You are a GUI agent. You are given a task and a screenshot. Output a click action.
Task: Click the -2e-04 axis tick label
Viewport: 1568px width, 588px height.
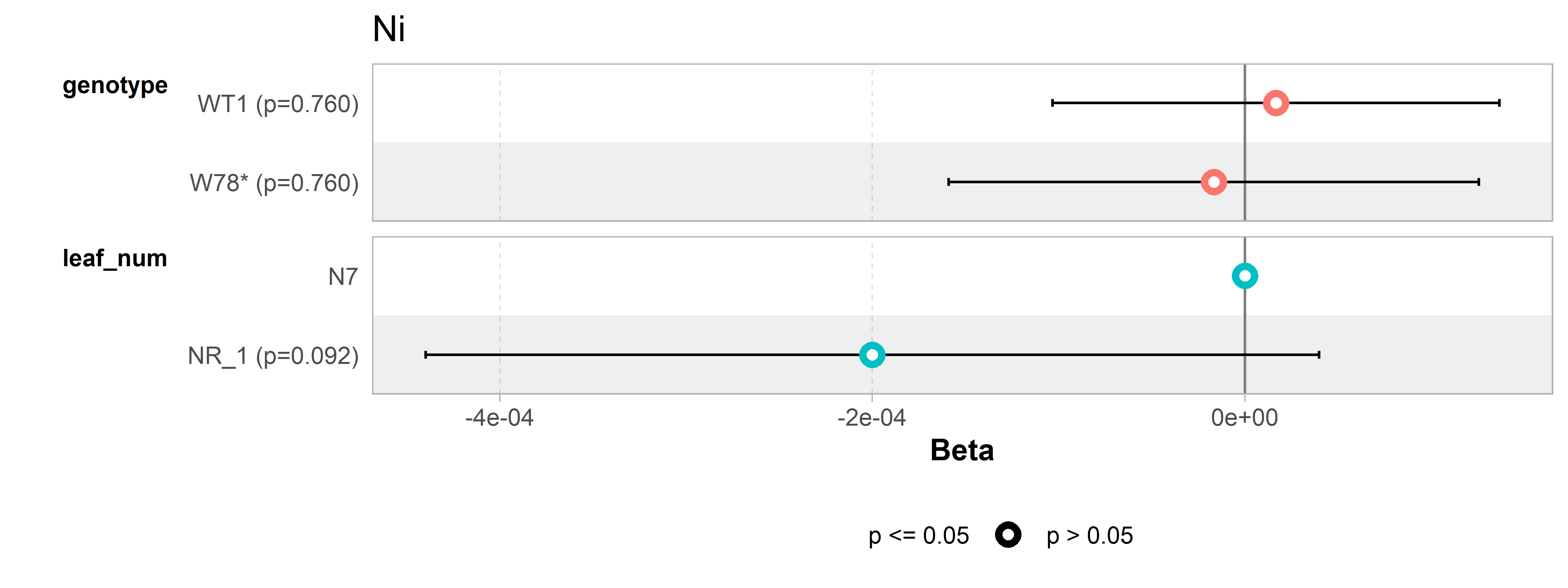point(872,418)
